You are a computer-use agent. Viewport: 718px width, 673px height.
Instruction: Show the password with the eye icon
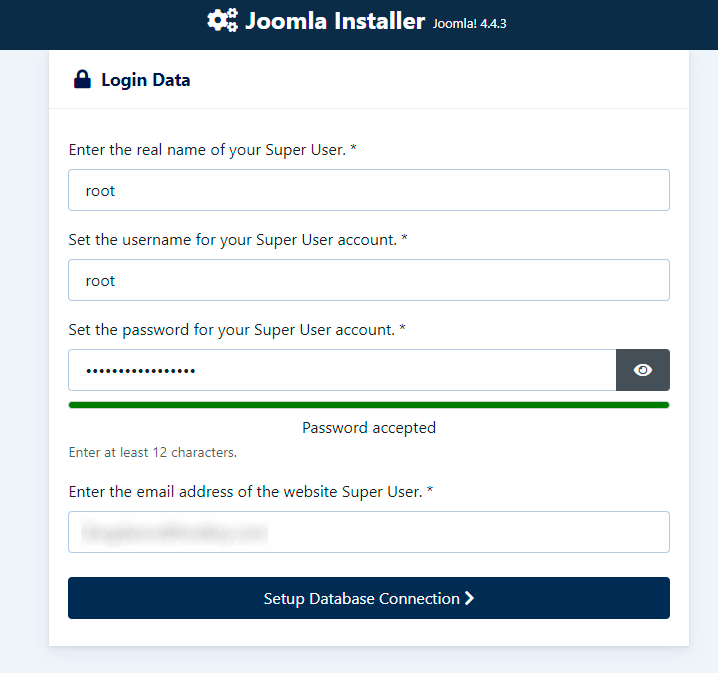(643, 370)
